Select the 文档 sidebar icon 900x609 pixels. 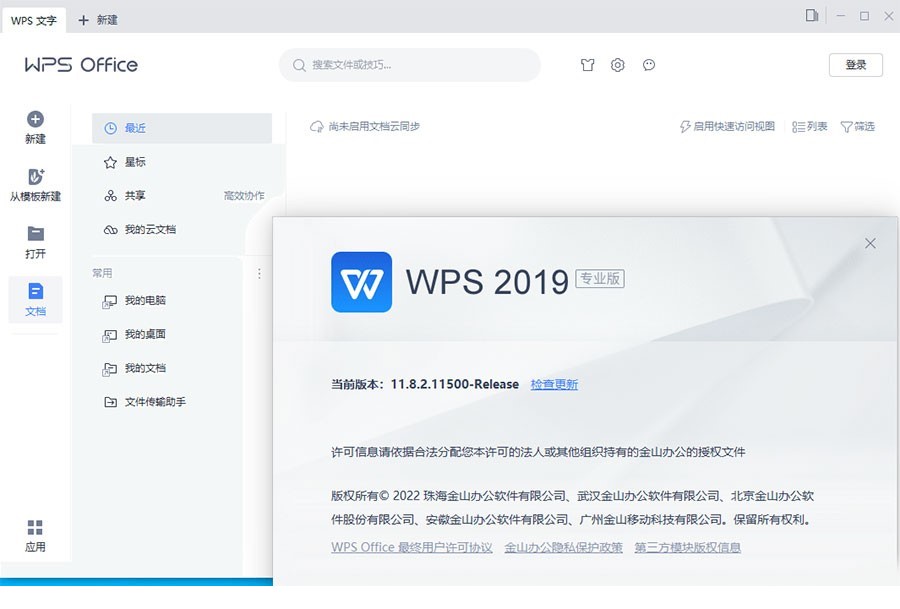click(x=36, y=291)
